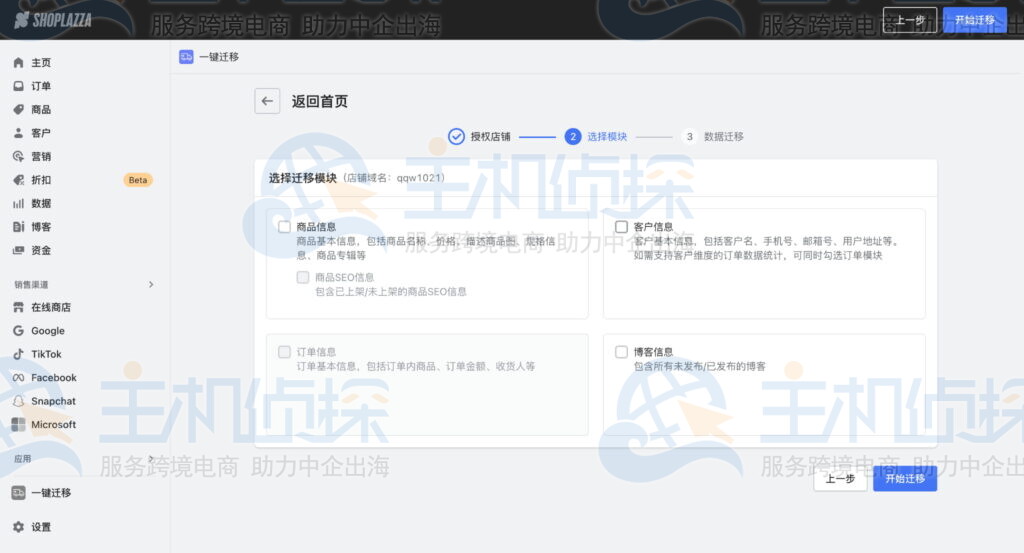The width and height of the screenshot is (1024, 553).
Task: Click the store domain text qqw1021
Action: [418, 178]
